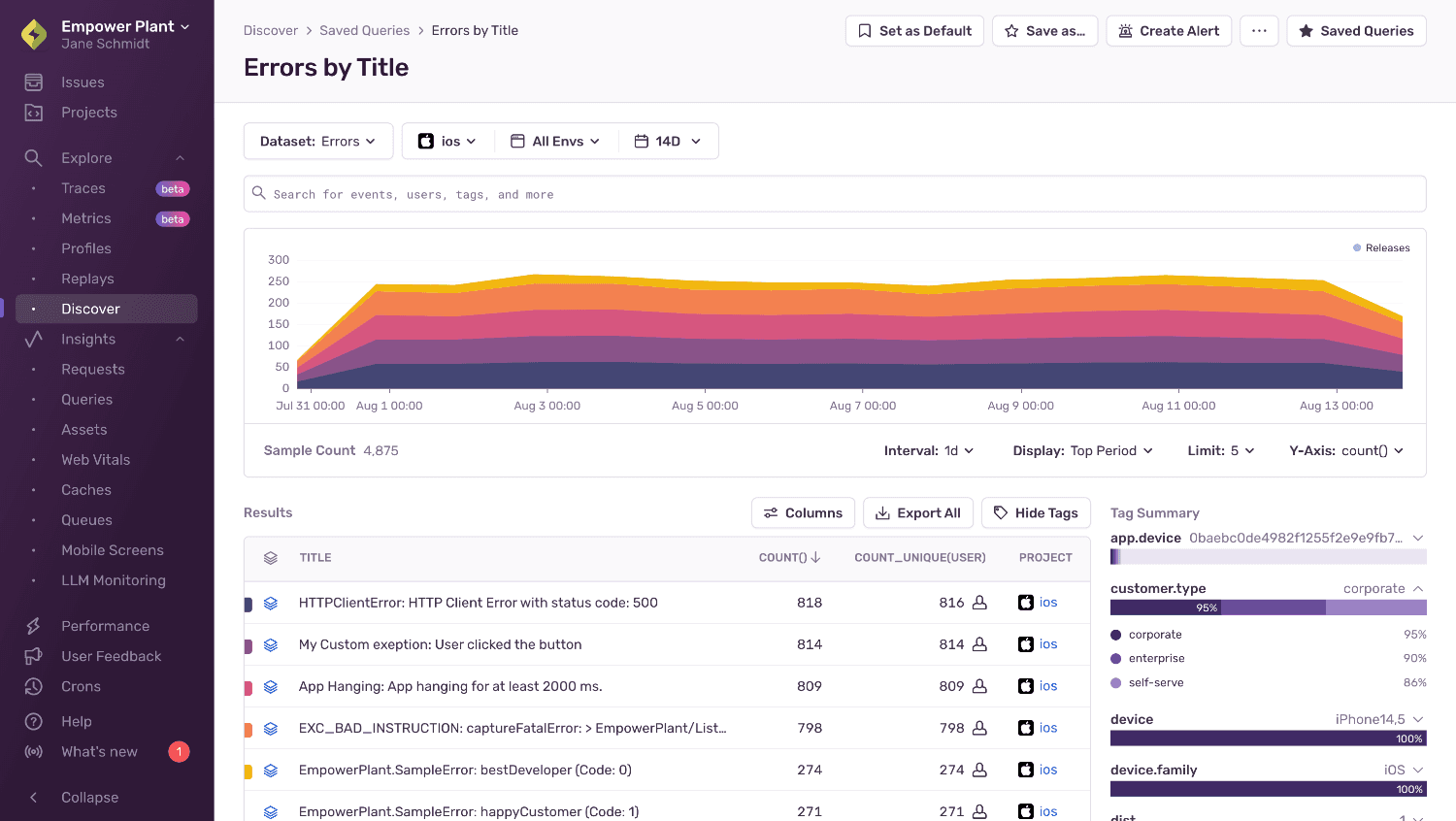Click the User Feedback icon
The width and height of the screenshot is (1456, 821).
click(x=32, y=656)
